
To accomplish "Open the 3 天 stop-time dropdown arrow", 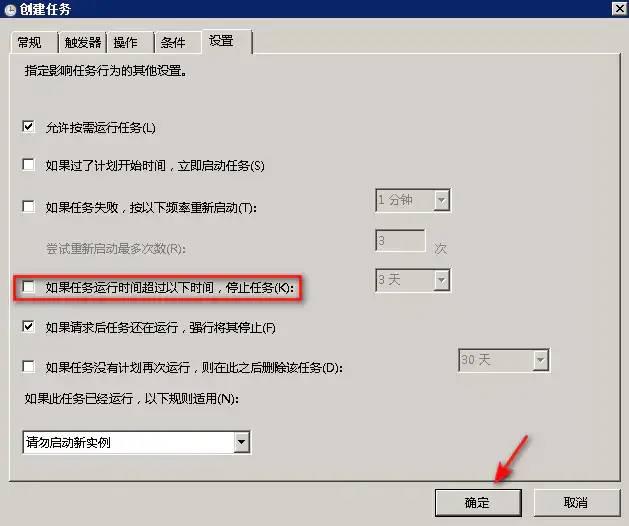I will (x=441, y=280).
